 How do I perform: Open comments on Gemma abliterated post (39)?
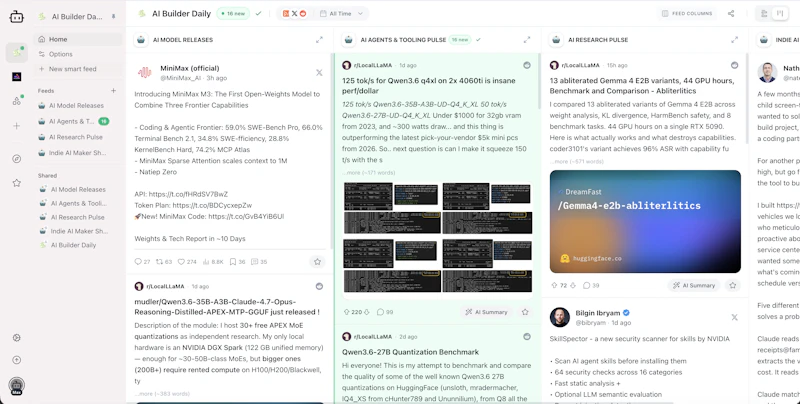pos(591,285)
